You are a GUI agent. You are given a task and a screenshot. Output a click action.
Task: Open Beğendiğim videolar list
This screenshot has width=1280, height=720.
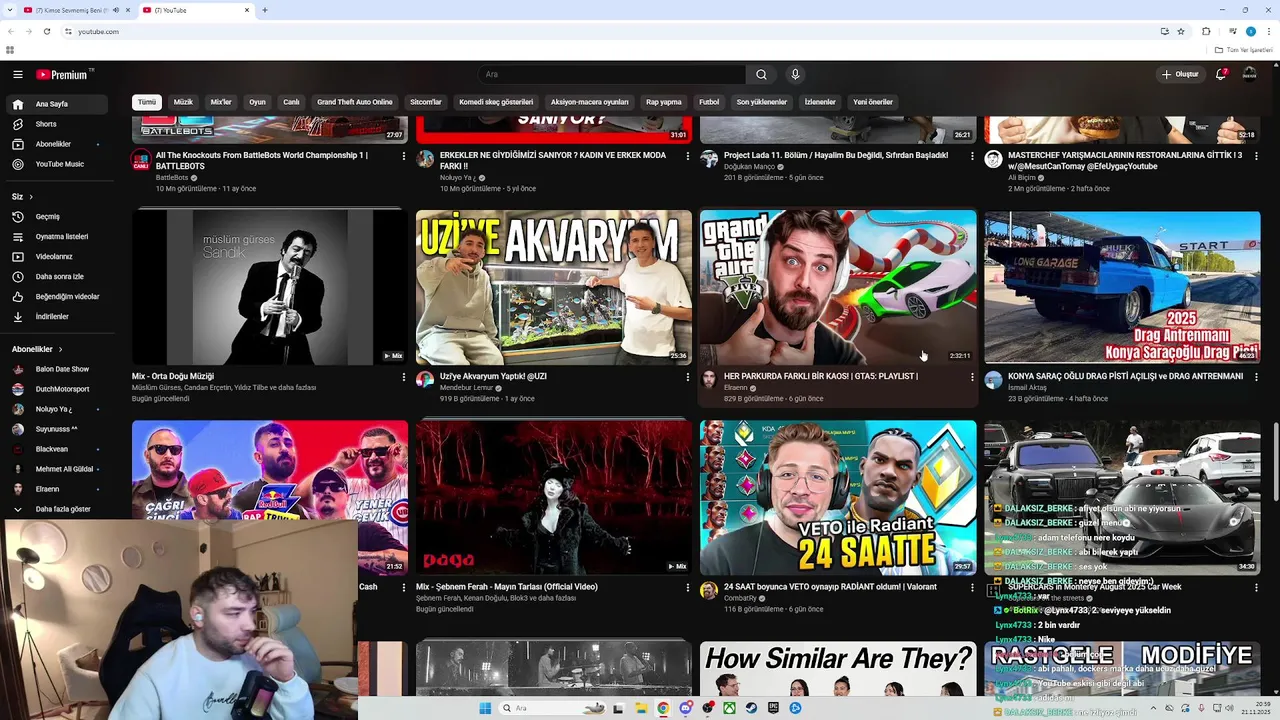pos(59,296)
